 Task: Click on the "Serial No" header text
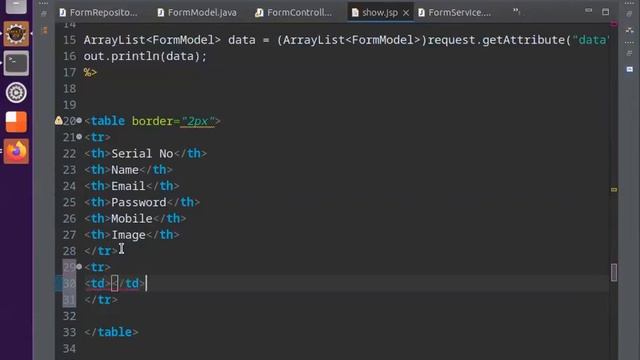point(142,153)
